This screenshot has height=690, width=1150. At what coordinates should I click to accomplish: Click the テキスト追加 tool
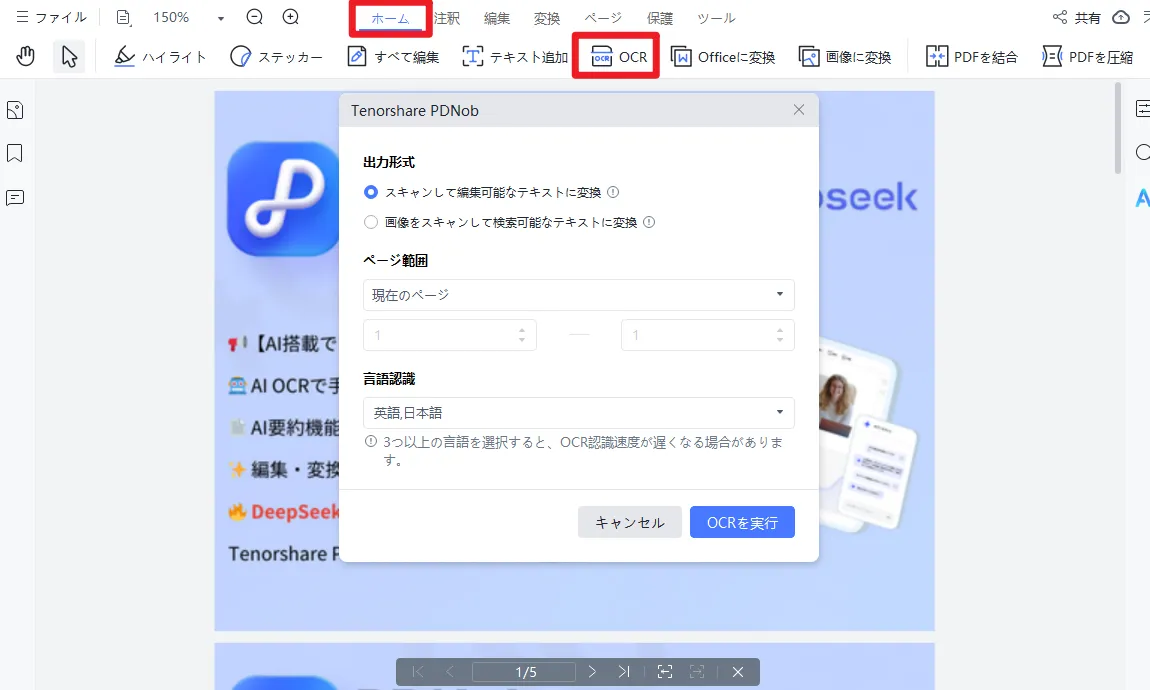click(515, 56)
